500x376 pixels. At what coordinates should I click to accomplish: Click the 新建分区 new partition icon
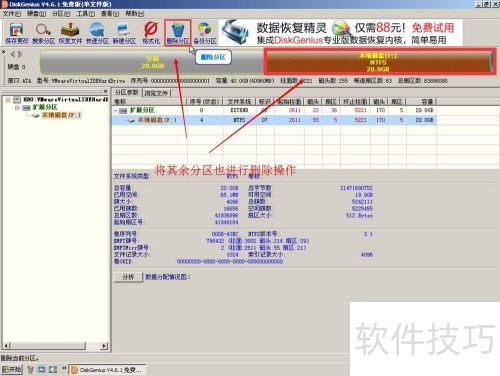[124, 34]
